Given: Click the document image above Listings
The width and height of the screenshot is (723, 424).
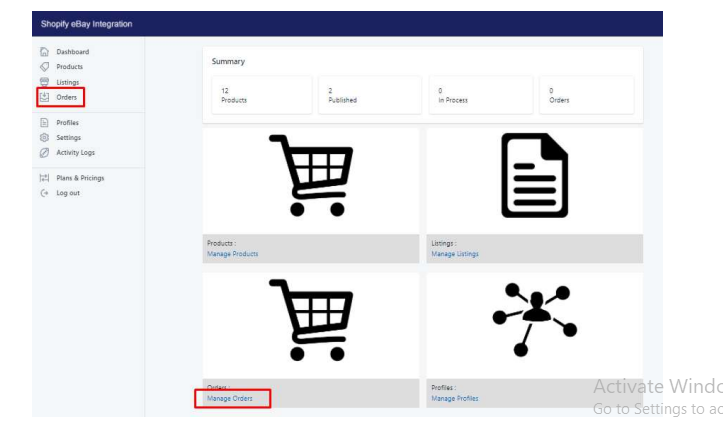Looking at the screenshot, I should pos(535,175).
